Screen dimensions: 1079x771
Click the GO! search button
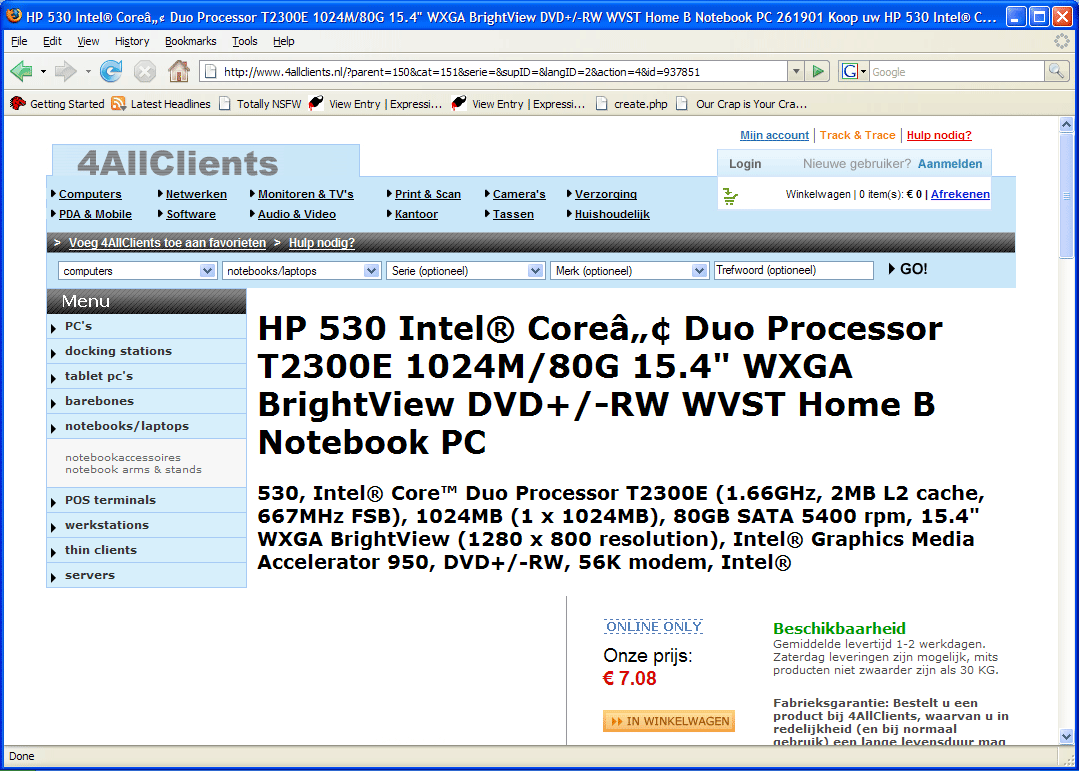coord(908,269)
